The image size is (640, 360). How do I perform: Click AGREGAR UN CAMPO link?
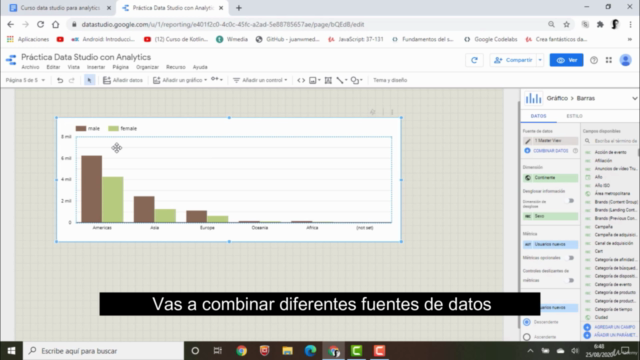pos(614,327)
